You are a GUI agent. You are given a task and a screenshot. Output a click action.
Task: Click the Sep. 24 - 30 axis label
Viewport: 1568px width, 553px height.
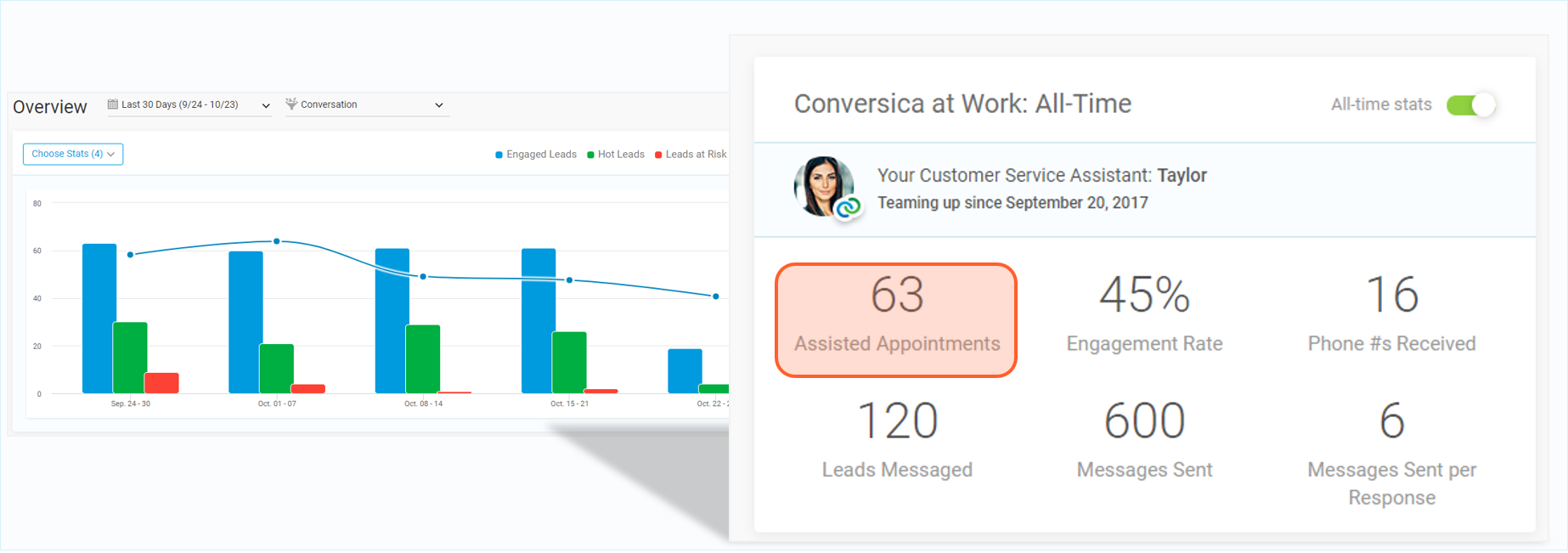tap(131, 403)
